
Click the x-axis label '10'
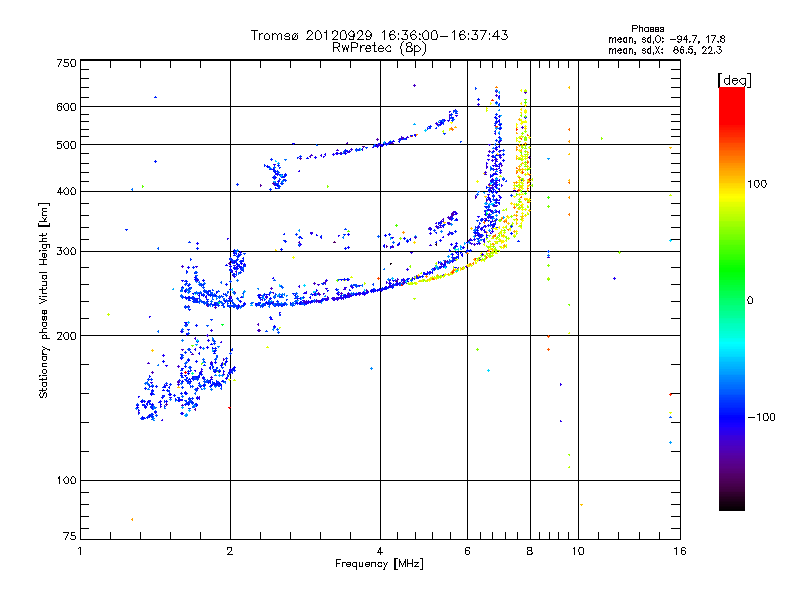578,551
